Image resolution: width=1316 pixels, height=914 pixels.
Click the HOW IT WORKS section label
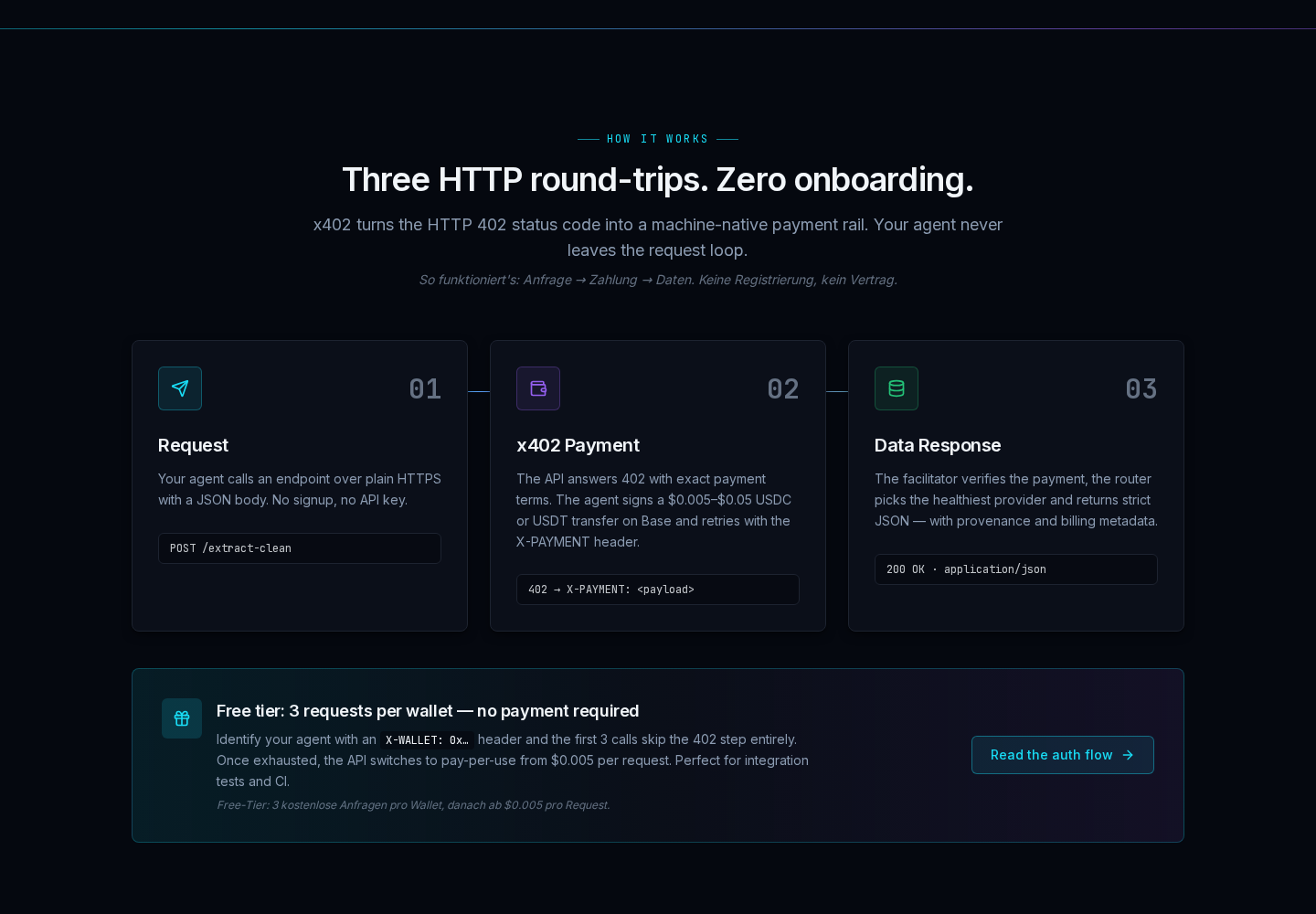(x=658, y=139)
